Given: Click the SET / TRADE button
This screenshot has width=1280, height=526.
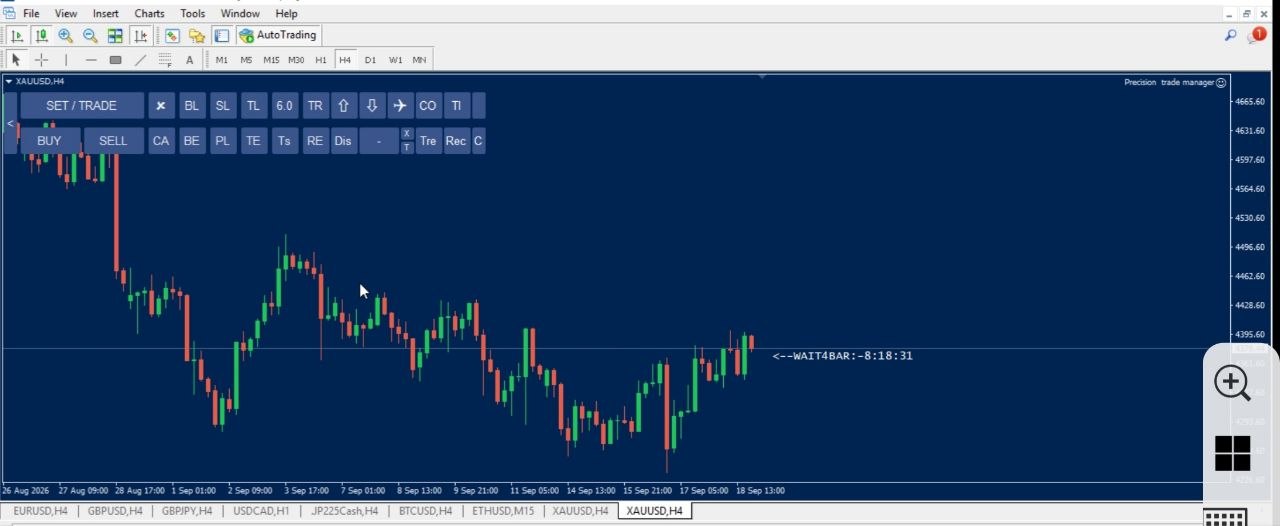Looking at the screenshot, I should click(x=81, y=106).
